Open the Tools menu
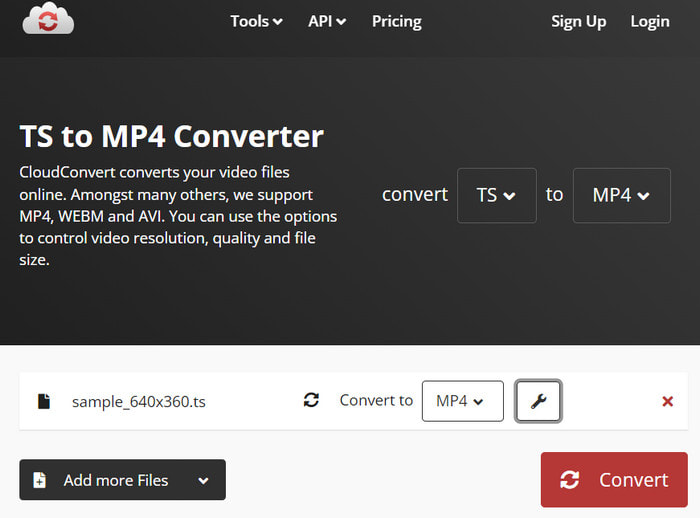The width and height of the screenshot is (700, 518). 256,21
